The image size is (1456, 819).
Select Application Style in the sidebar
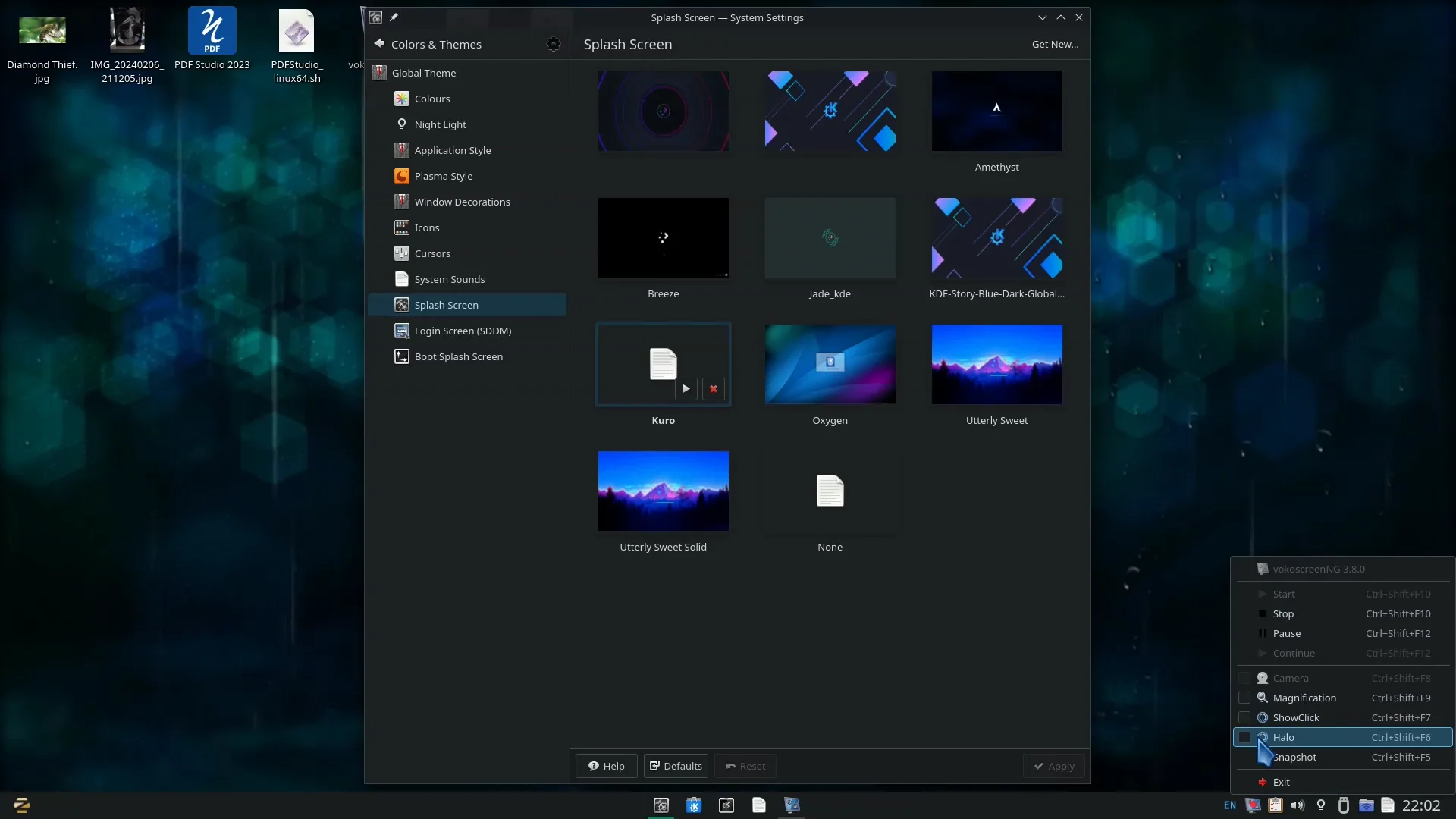point(467,150)
